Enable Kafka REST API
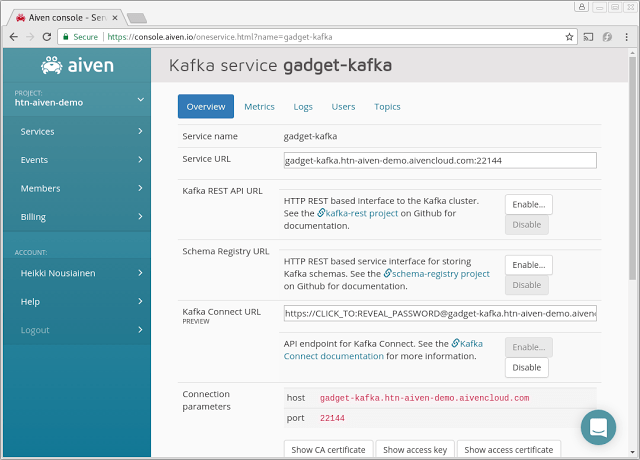Image resolution: width=640 pixels, height=460 pixels. tap(529, 204)
